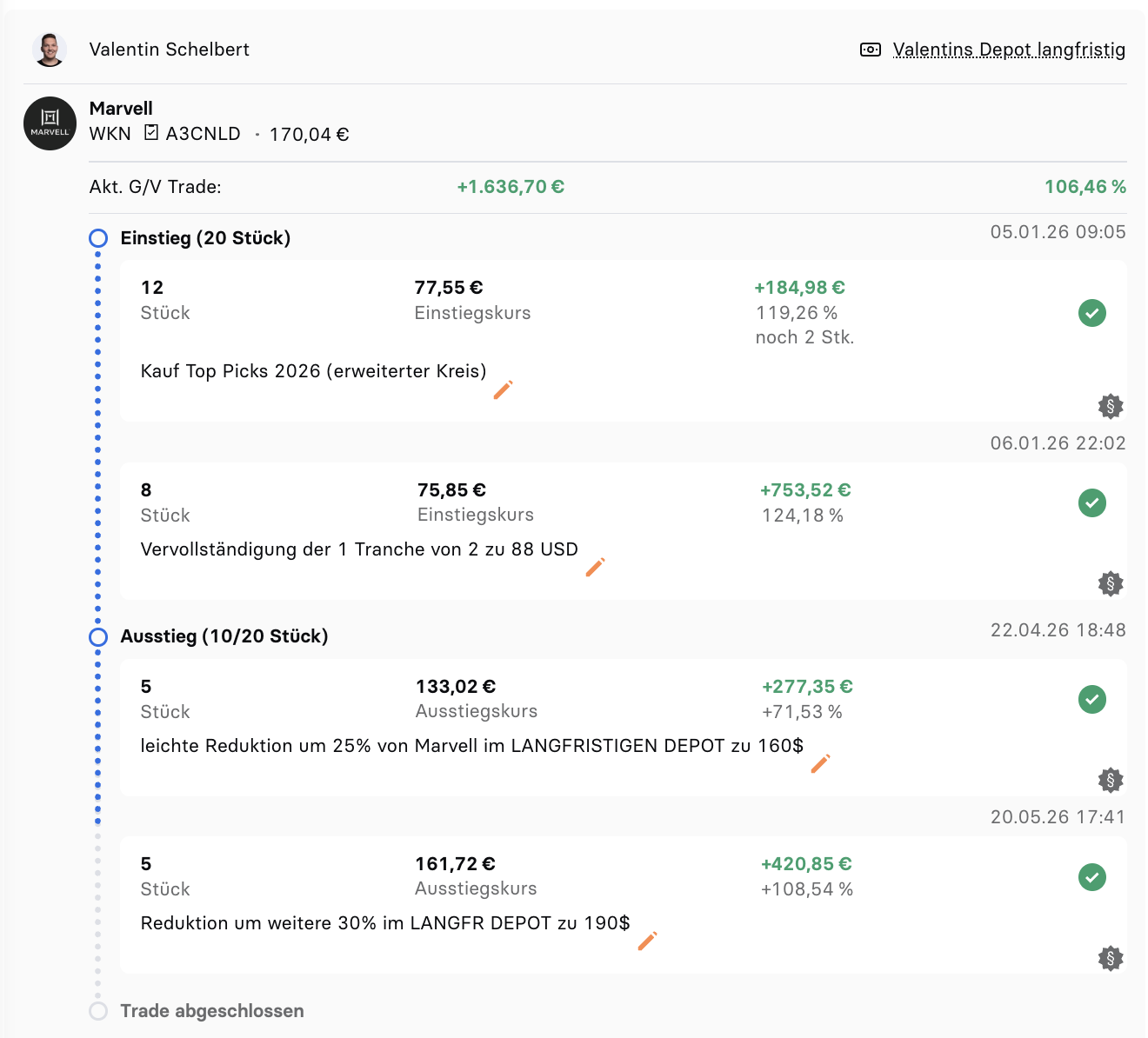This screenshot has height=1038, width=1148.
Task: Open legal paragraph badge on 161,72 € exit
Action: tap(1111, 958)
